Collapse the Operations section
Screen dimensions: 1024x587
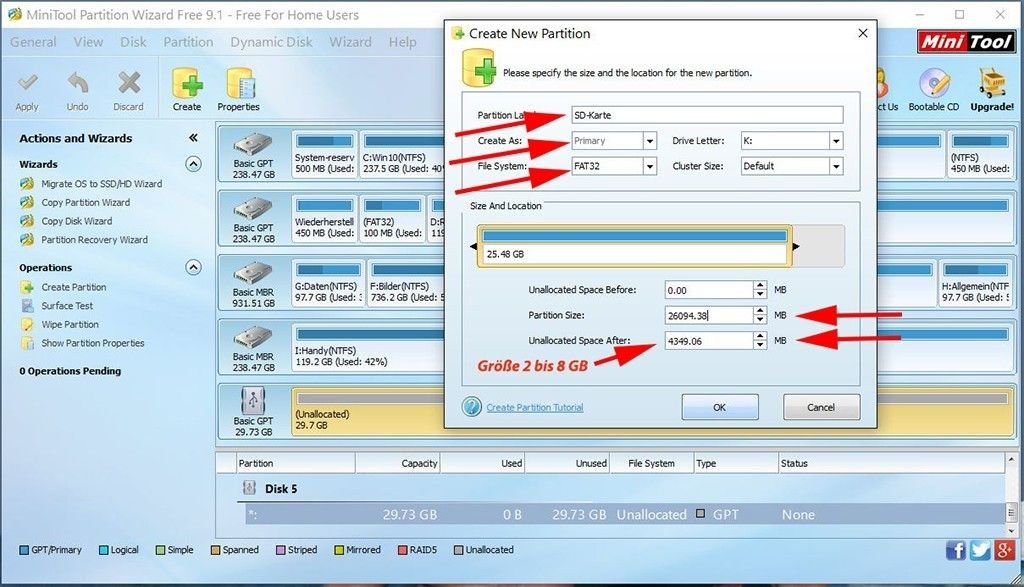pos(193,267)
